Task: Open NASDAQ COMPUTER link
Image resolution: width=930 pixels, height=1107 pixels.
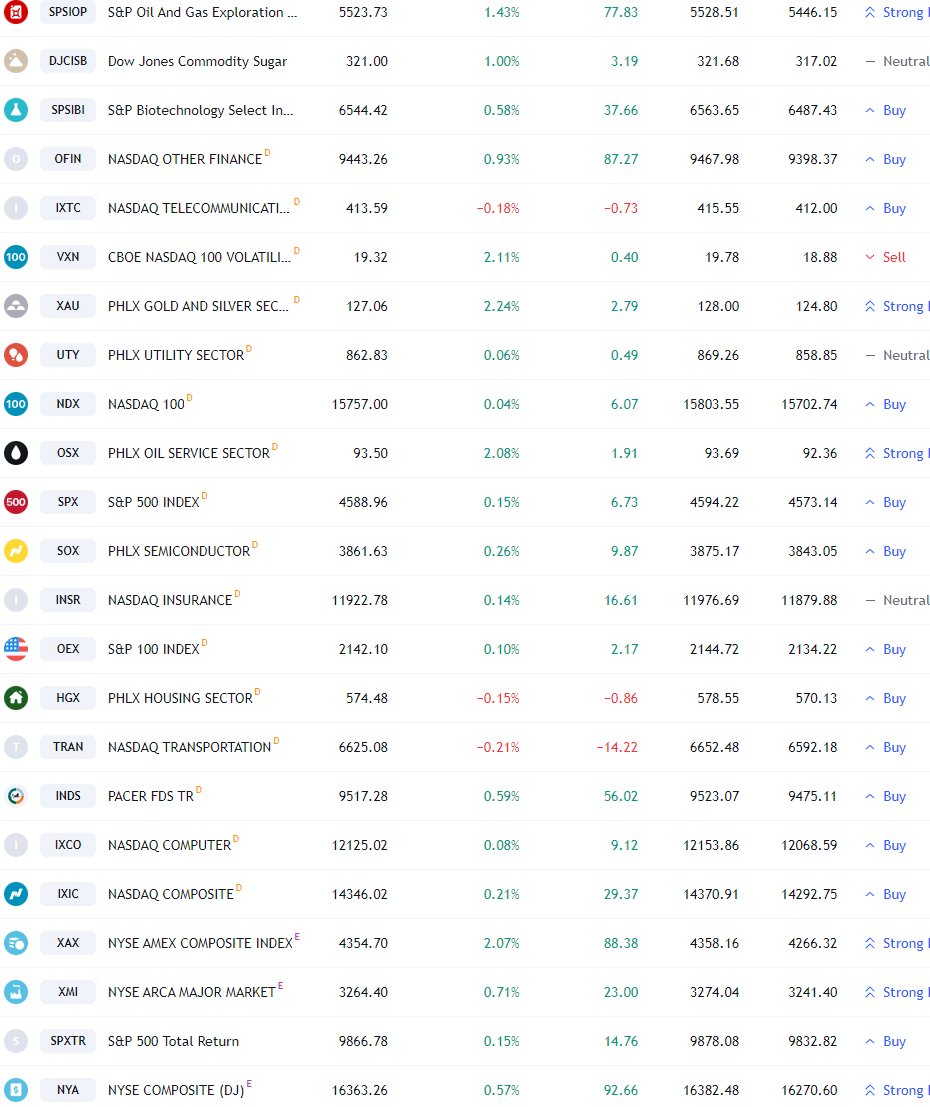Action: coord(169,845)
